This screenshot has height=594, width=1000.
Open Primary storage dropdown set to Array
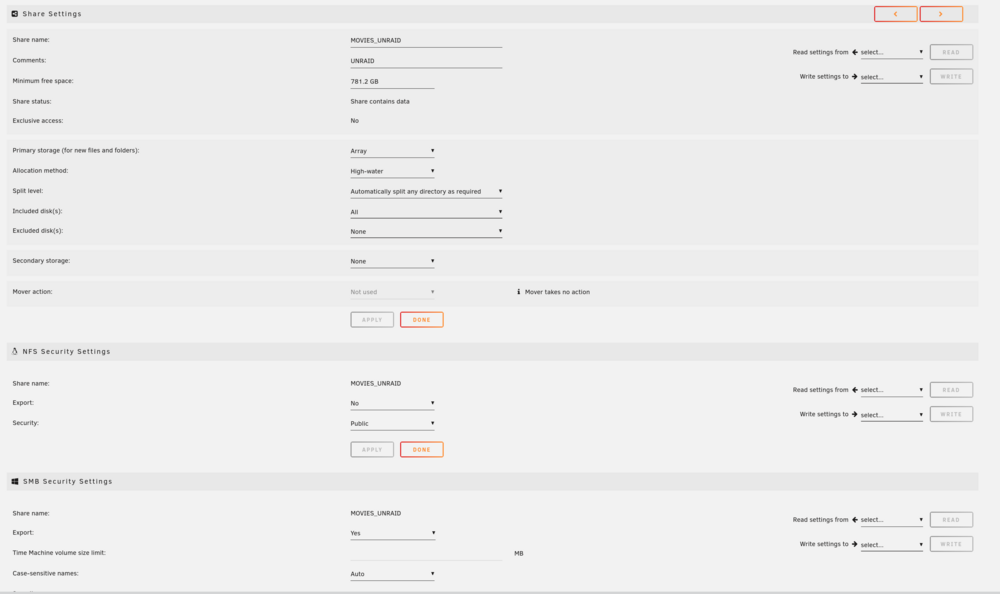coord(392,151)
